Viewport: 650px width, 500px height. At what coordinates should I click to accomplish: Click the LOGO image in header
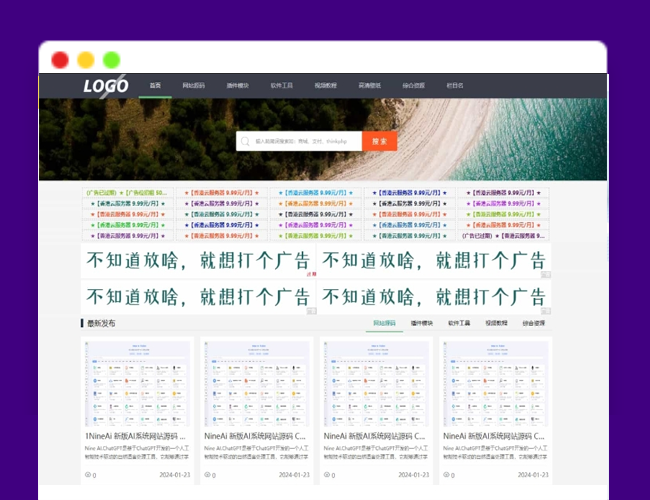(105, 86)
